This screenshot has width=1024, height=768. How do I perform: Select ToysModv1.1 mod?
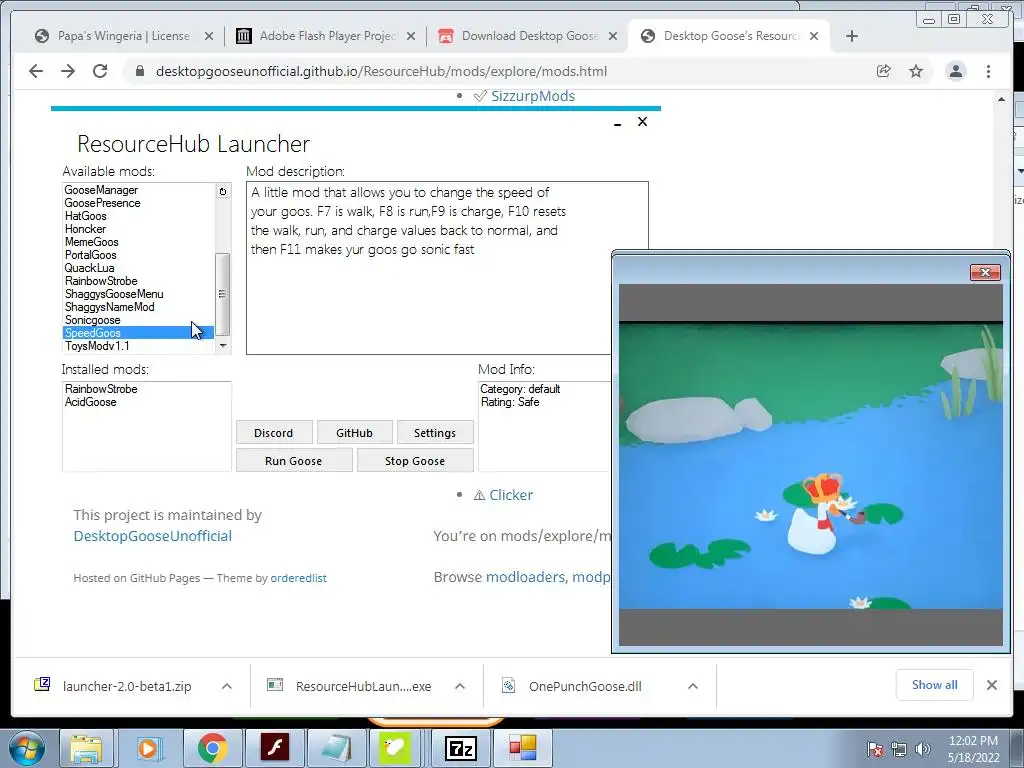(97, 346)
